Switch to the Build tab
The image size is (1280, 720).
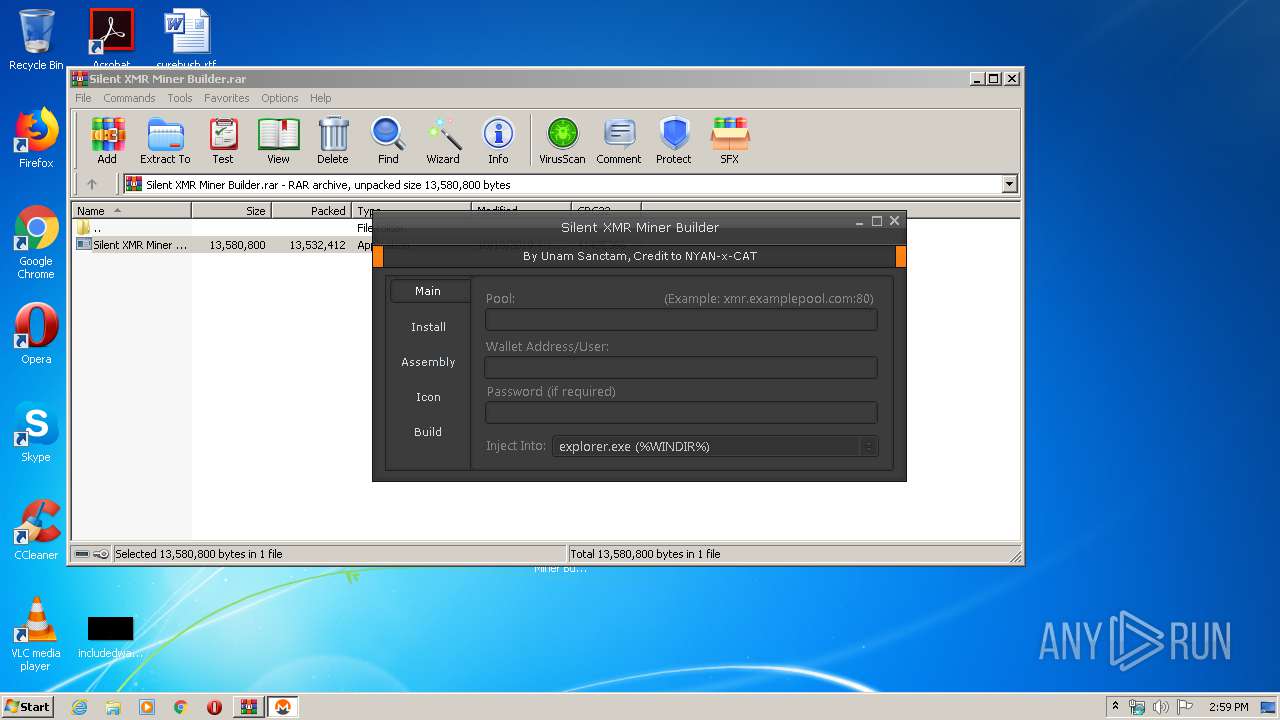(428, 432)
